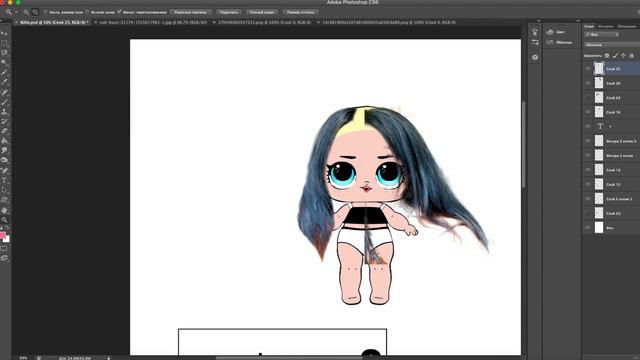Select the Eraser tool

(x=4, y=131)
